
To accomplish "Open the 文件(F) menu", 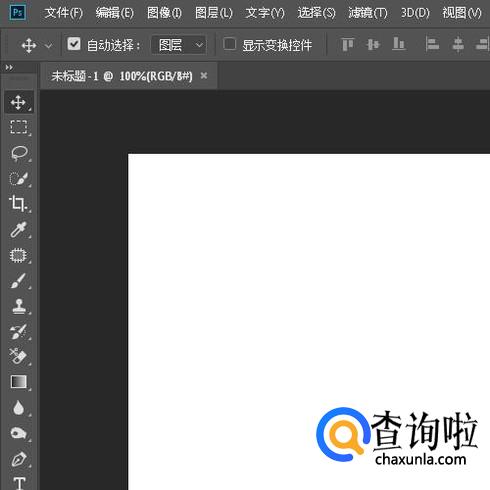I will pos(64,13).
